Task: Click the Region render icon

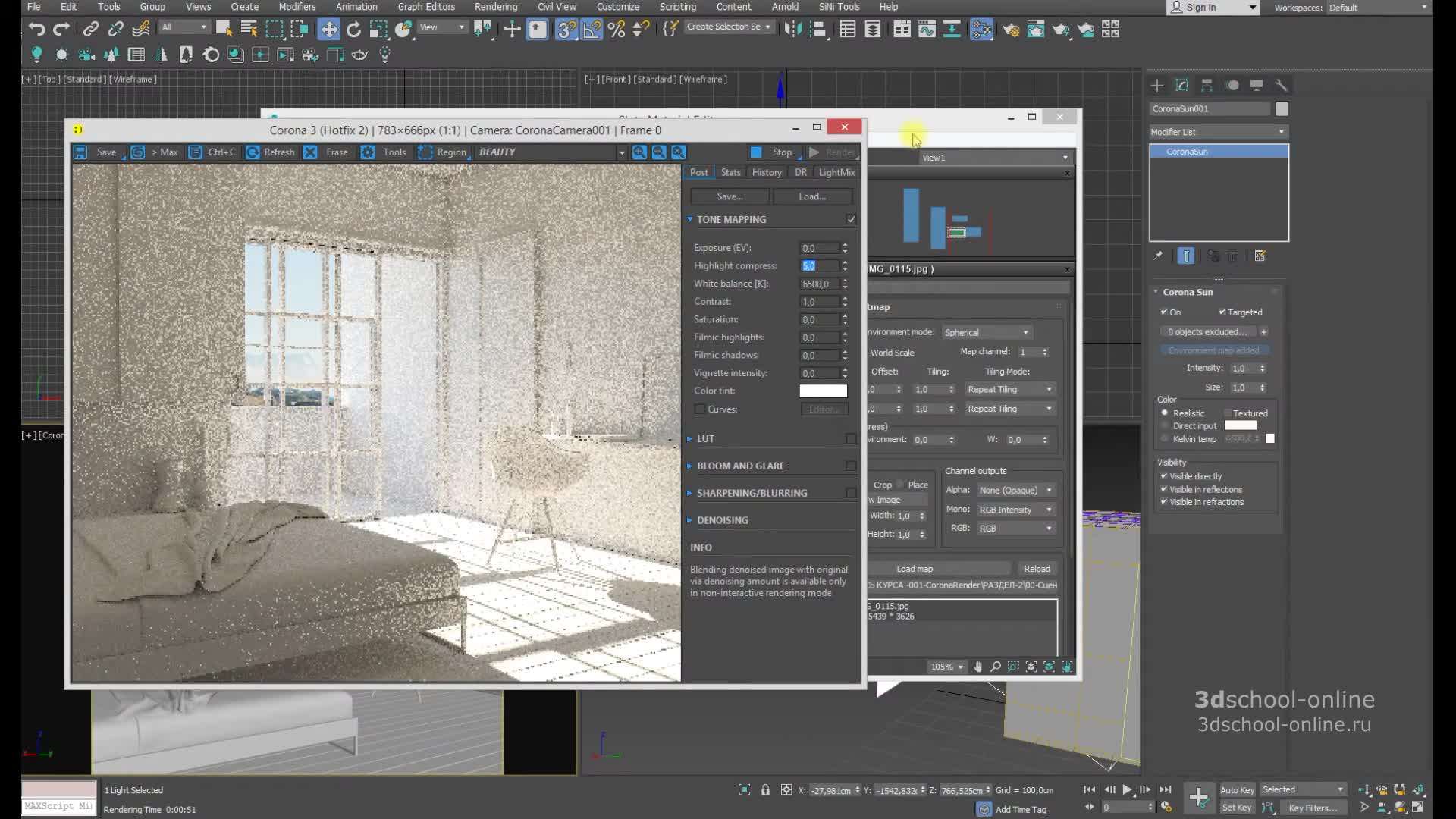Action: (425, 152)
